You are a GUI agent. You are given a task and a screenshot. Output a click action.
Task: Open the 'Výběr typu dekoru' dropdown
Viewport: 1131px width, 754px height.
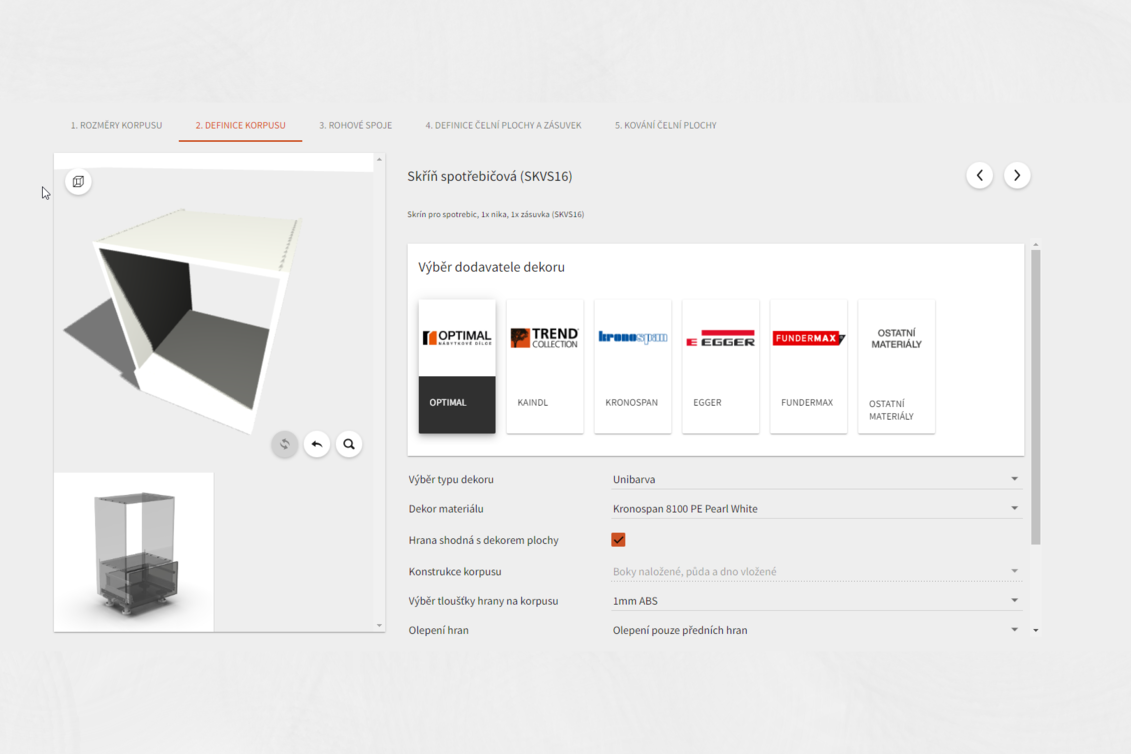[x=815, y=480]
